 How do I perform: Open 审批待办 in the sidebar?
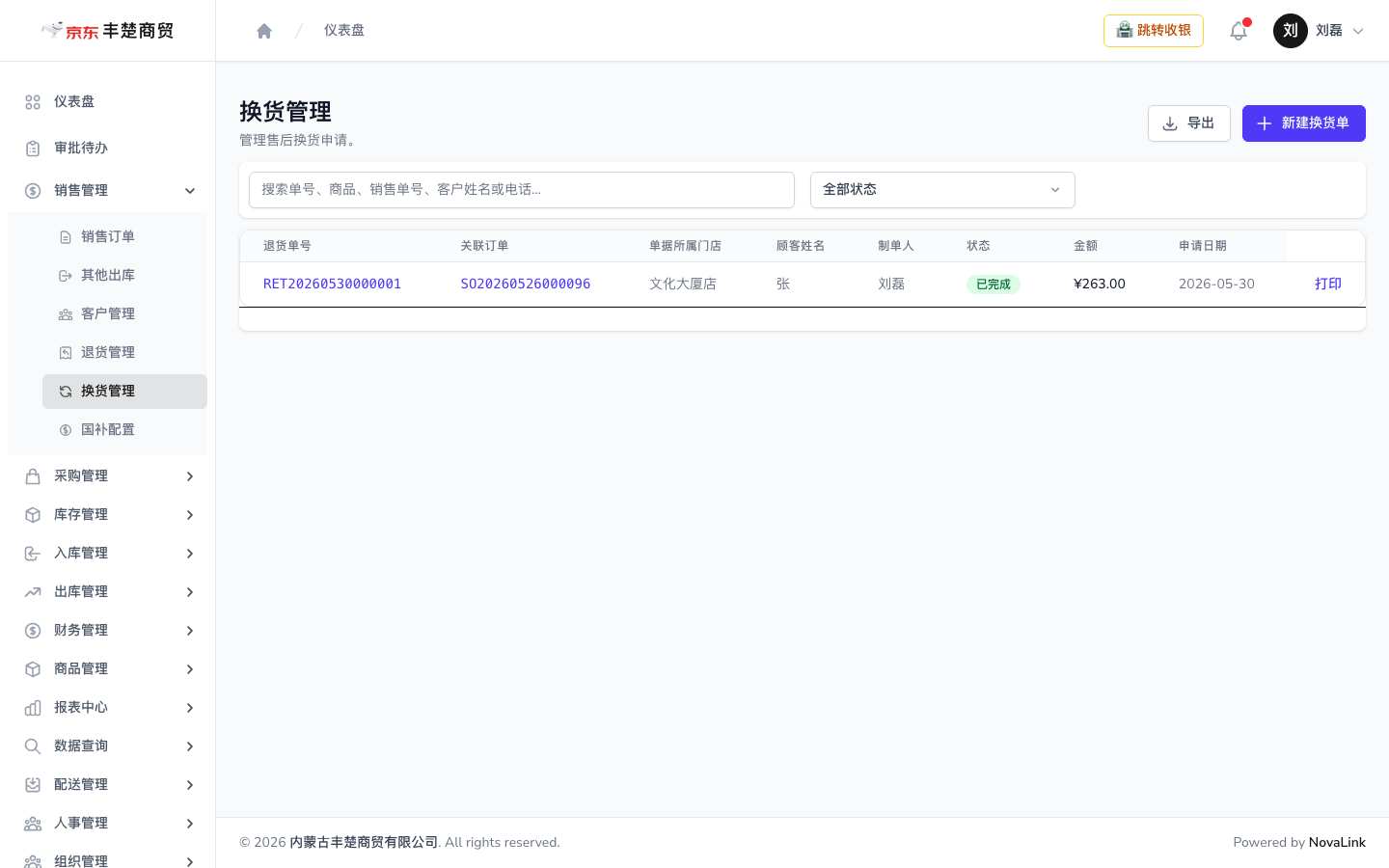(x=107, y=149)
